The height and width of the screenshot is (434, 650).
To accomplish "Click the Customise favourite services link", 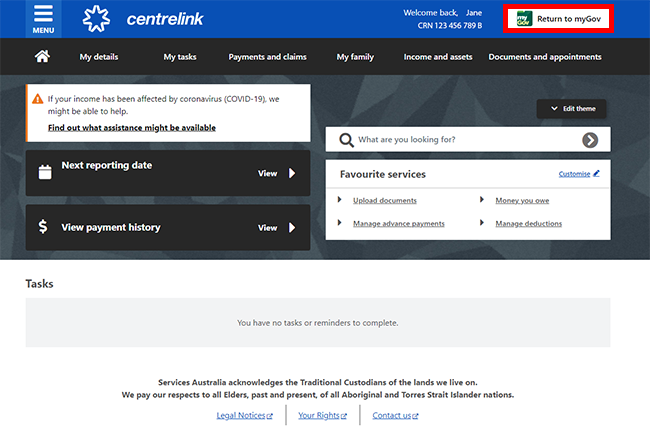I will pyautogui.click(x=578, y=174).
